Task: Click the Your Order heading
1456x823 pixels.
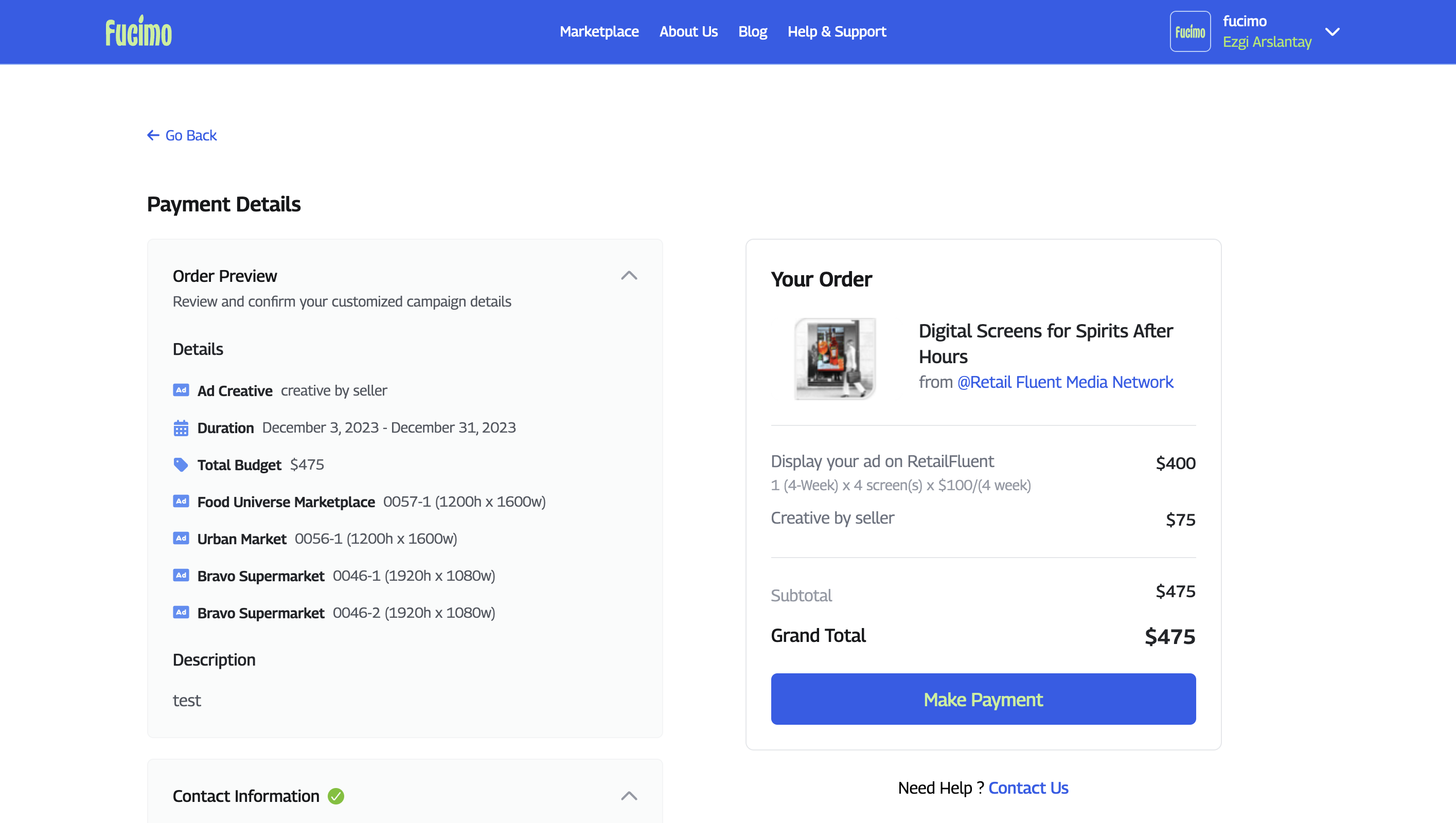Action: [821, 279]
